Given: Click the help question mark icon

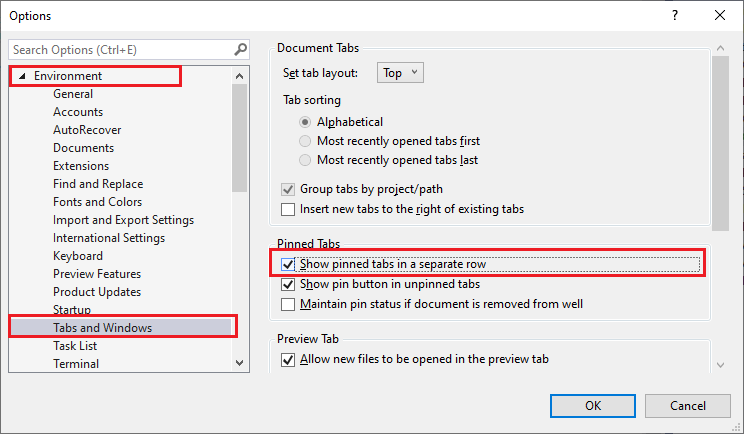Looking at the screenshot, I should (675, 15).
